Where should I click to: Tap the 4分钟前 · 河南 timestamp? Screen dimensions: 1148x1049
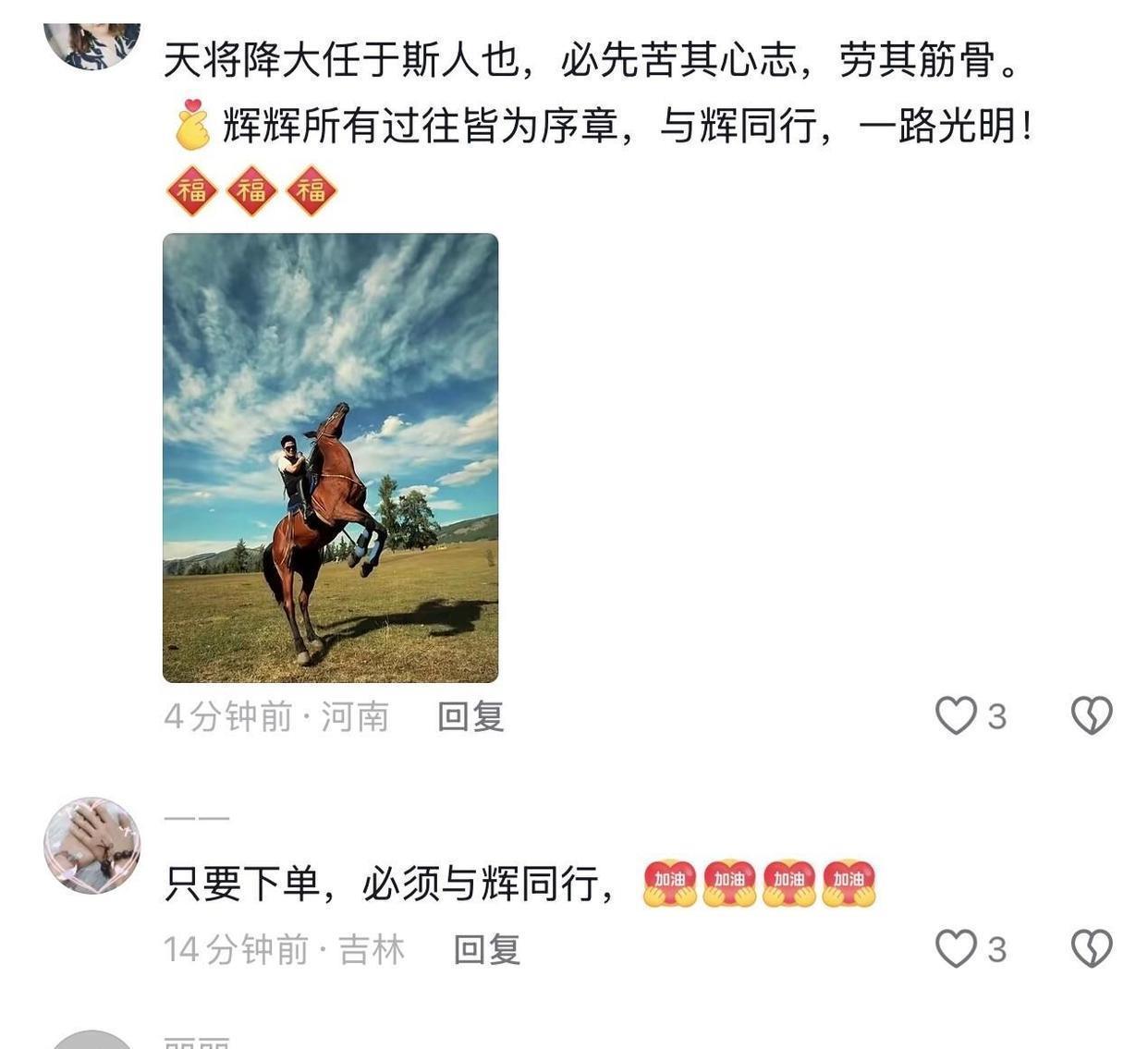276,716
